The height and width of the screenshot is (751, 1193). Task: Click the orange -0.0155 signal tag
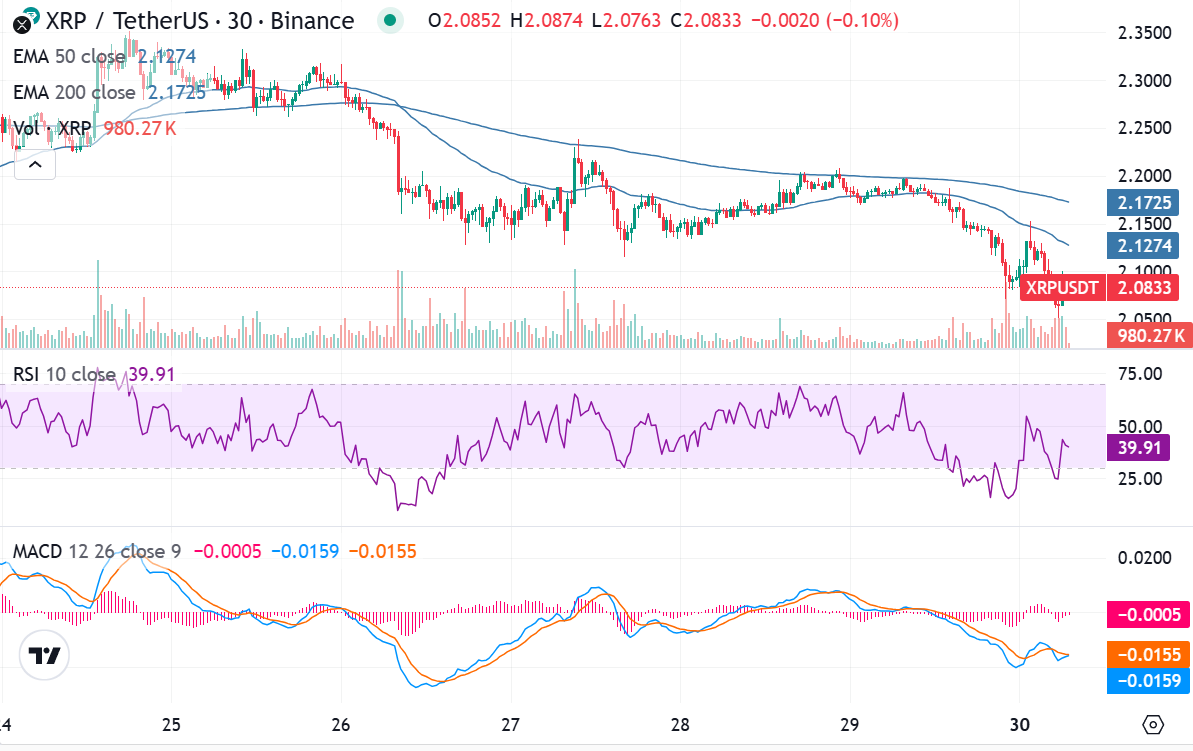tap(1149, 654)
